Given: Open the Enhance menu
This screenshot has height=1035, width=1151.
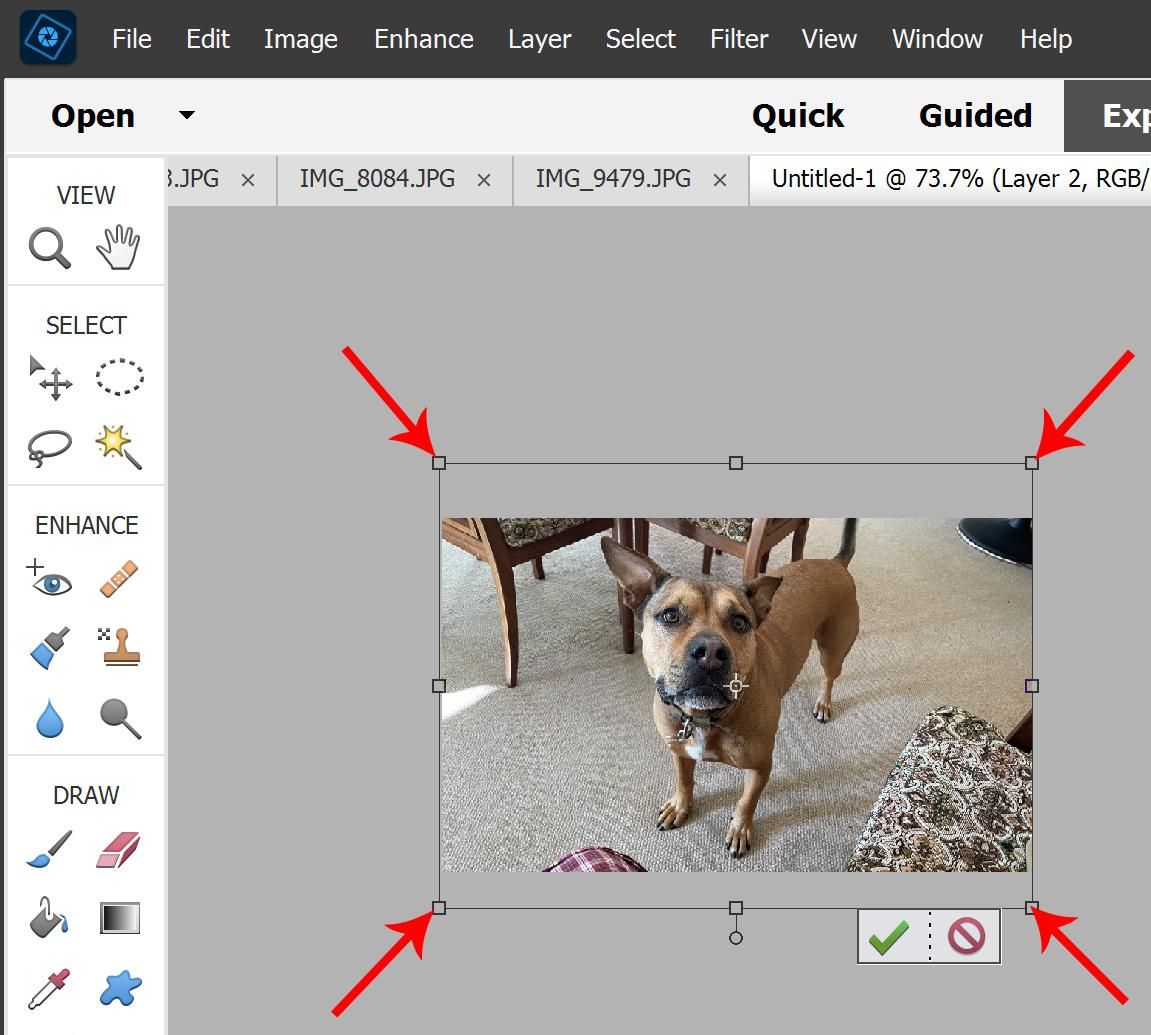Looking at the screenshot, I should [x=423, y=39].
